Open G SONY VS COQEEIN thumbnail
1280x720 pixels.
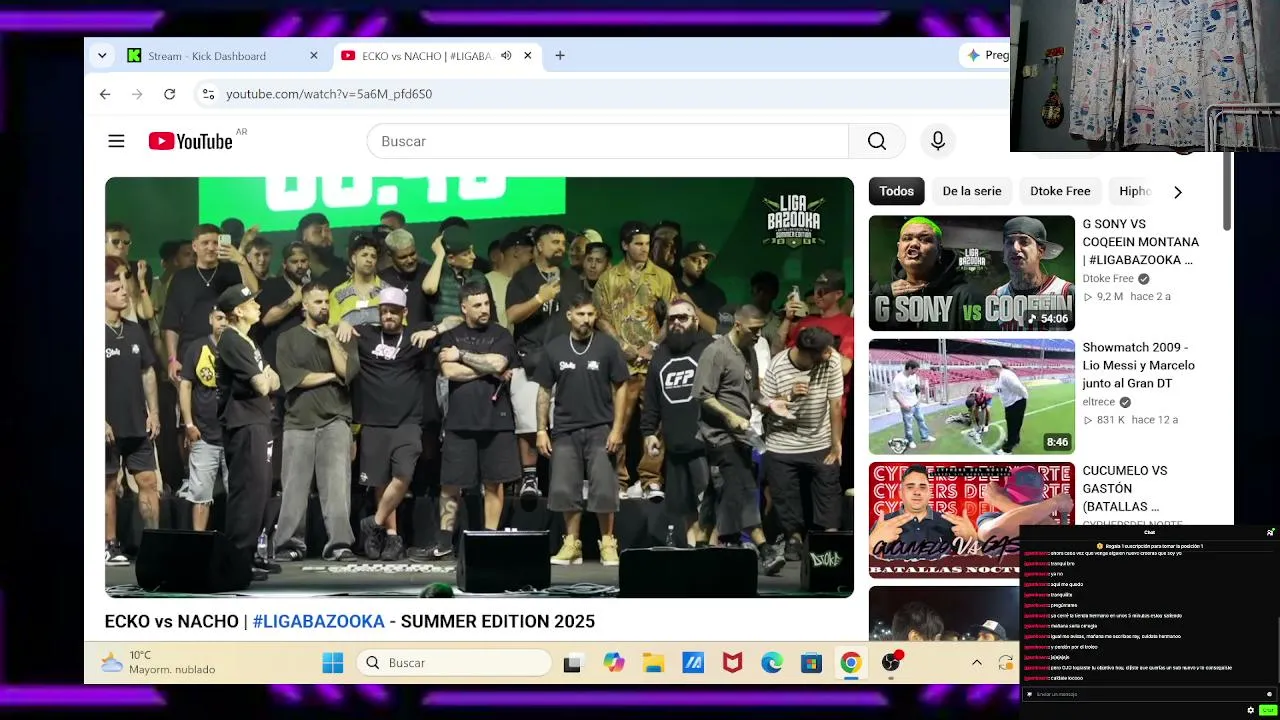pyautogui.click(x=971, y=273)
